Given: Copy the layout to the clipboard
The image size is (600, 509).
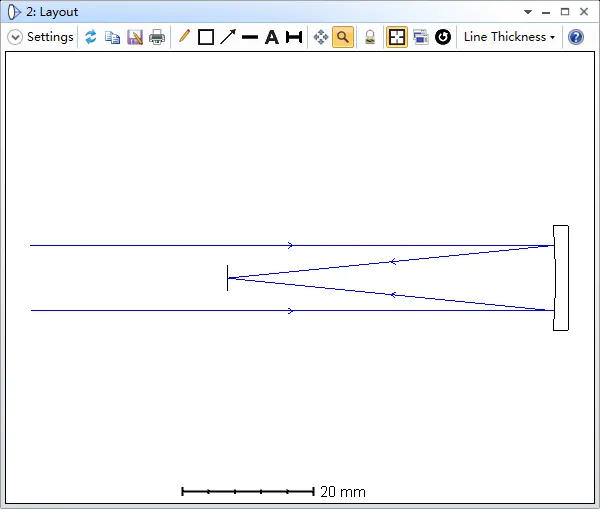Looking at the screenshot, I should 112,37.
